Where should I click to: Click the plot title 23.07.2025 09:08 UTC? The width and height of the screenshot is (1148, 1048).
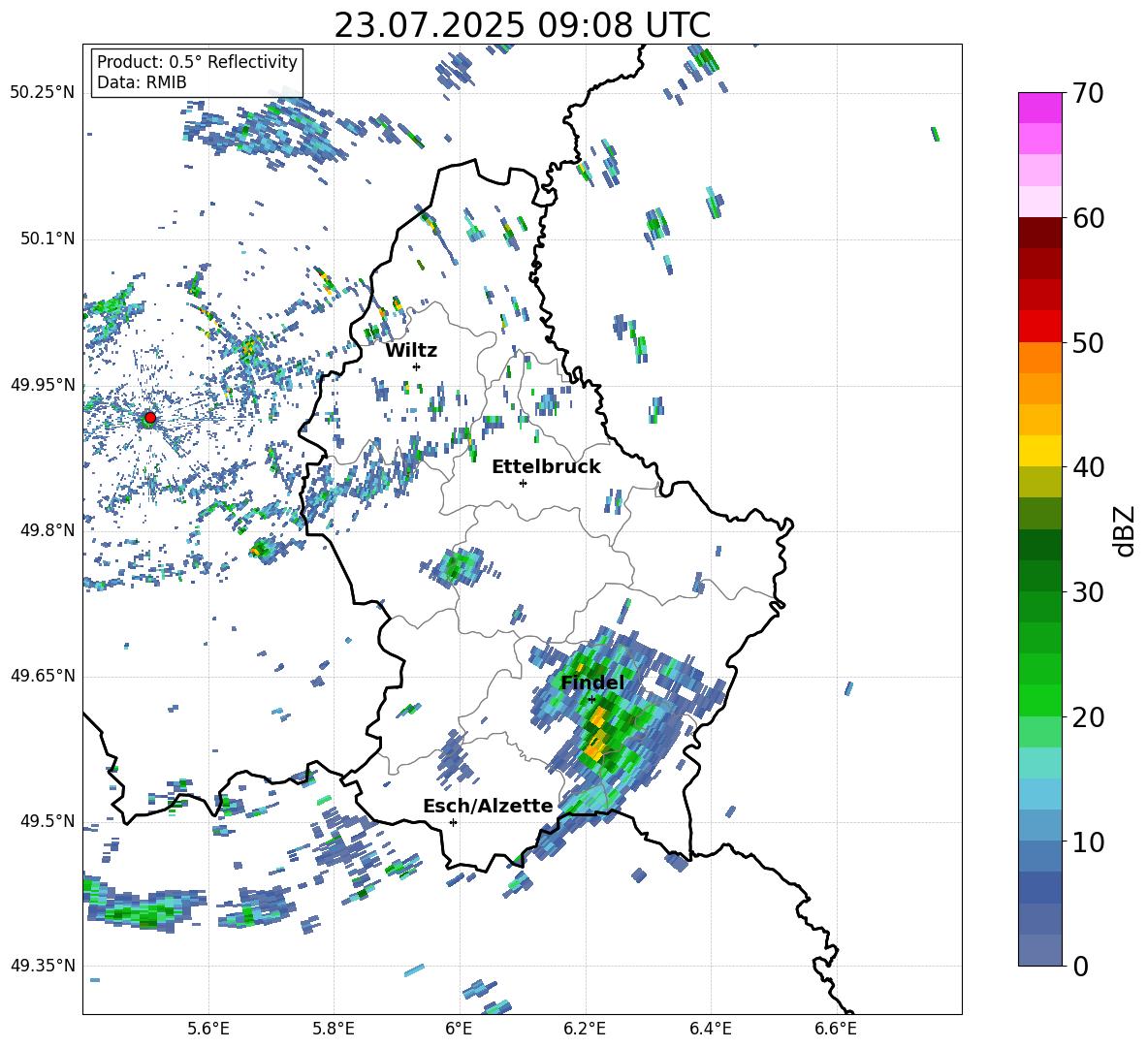522,25
